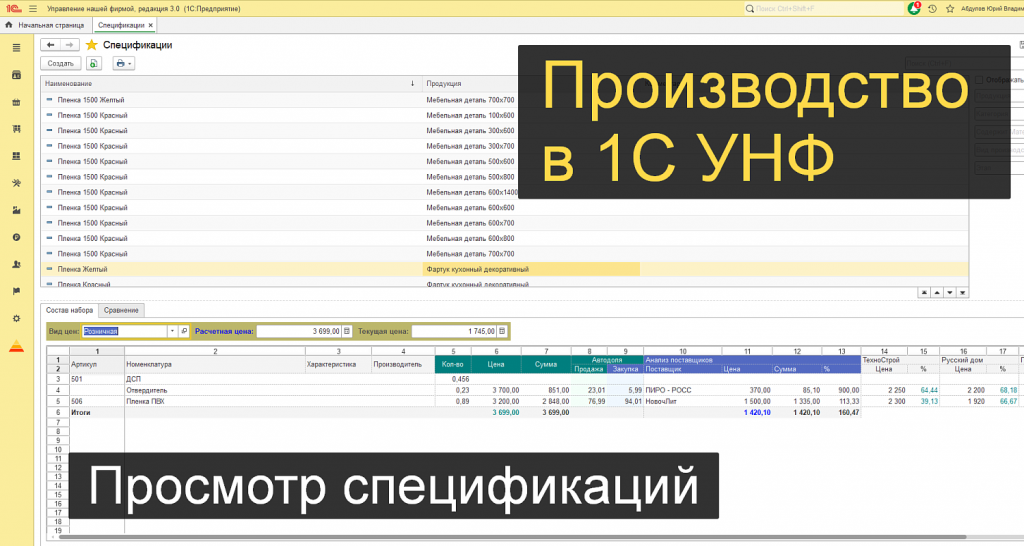1024x546 pixels.
Task: Select the Мебельная деталь 100х600 product cell
Action: click(470, 116)
